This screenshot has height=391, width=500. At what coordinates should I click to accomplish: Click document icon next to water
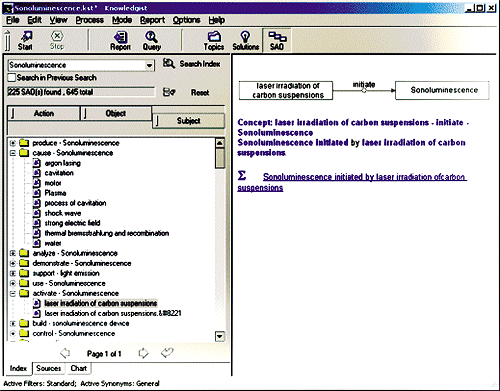point(37,243)
